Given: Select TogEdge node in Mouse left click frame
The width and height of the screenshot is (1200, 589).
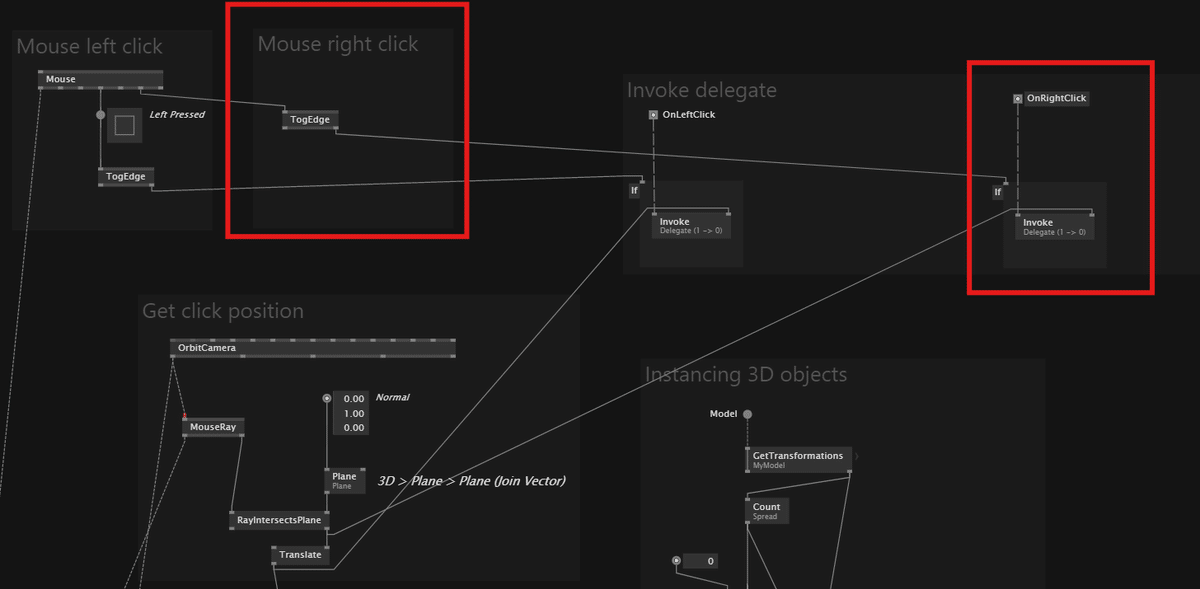Looking at the screenshot, I should [126, 177].
